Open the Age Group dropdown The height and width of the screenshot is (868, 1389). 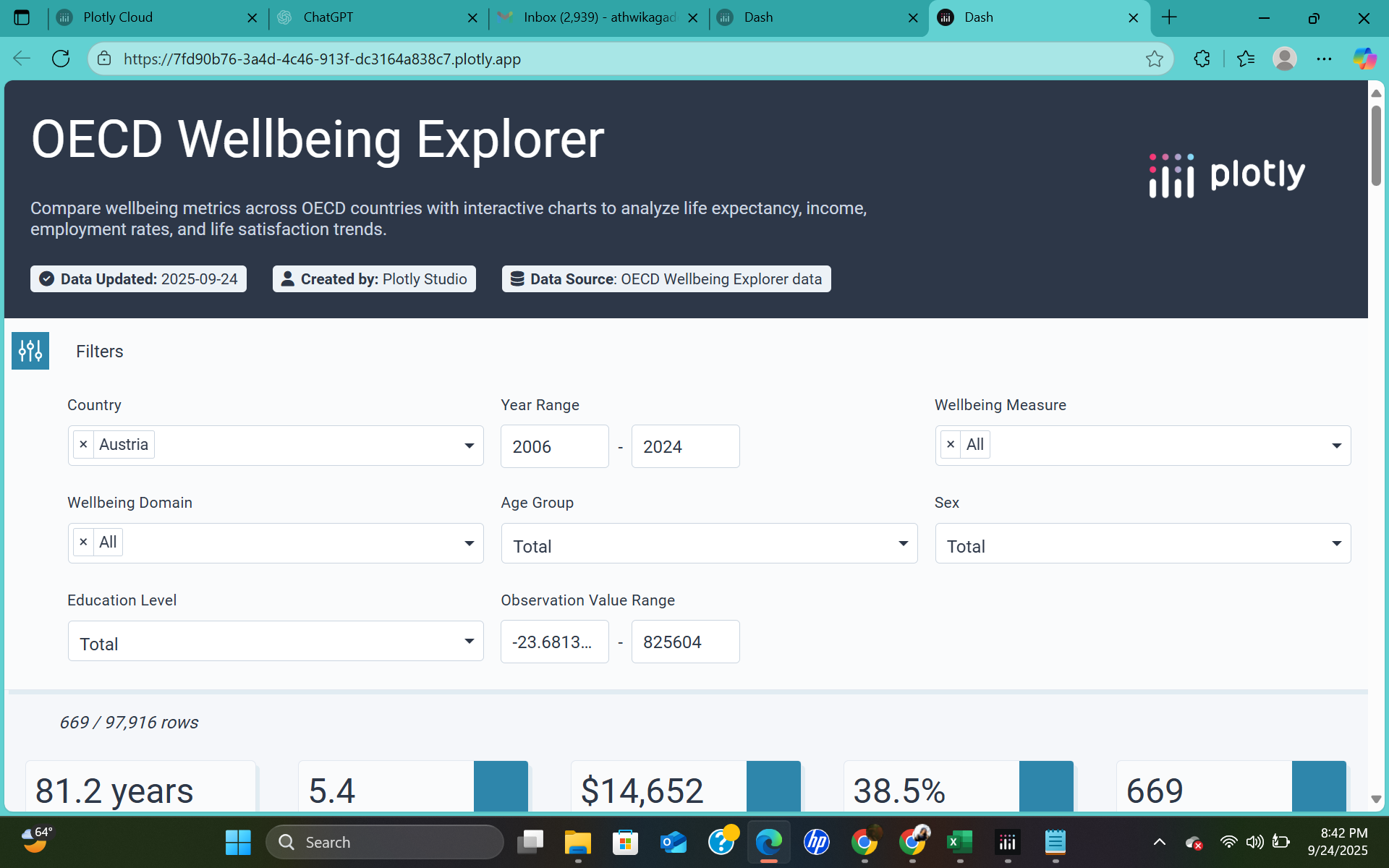(x=902, y=542)
